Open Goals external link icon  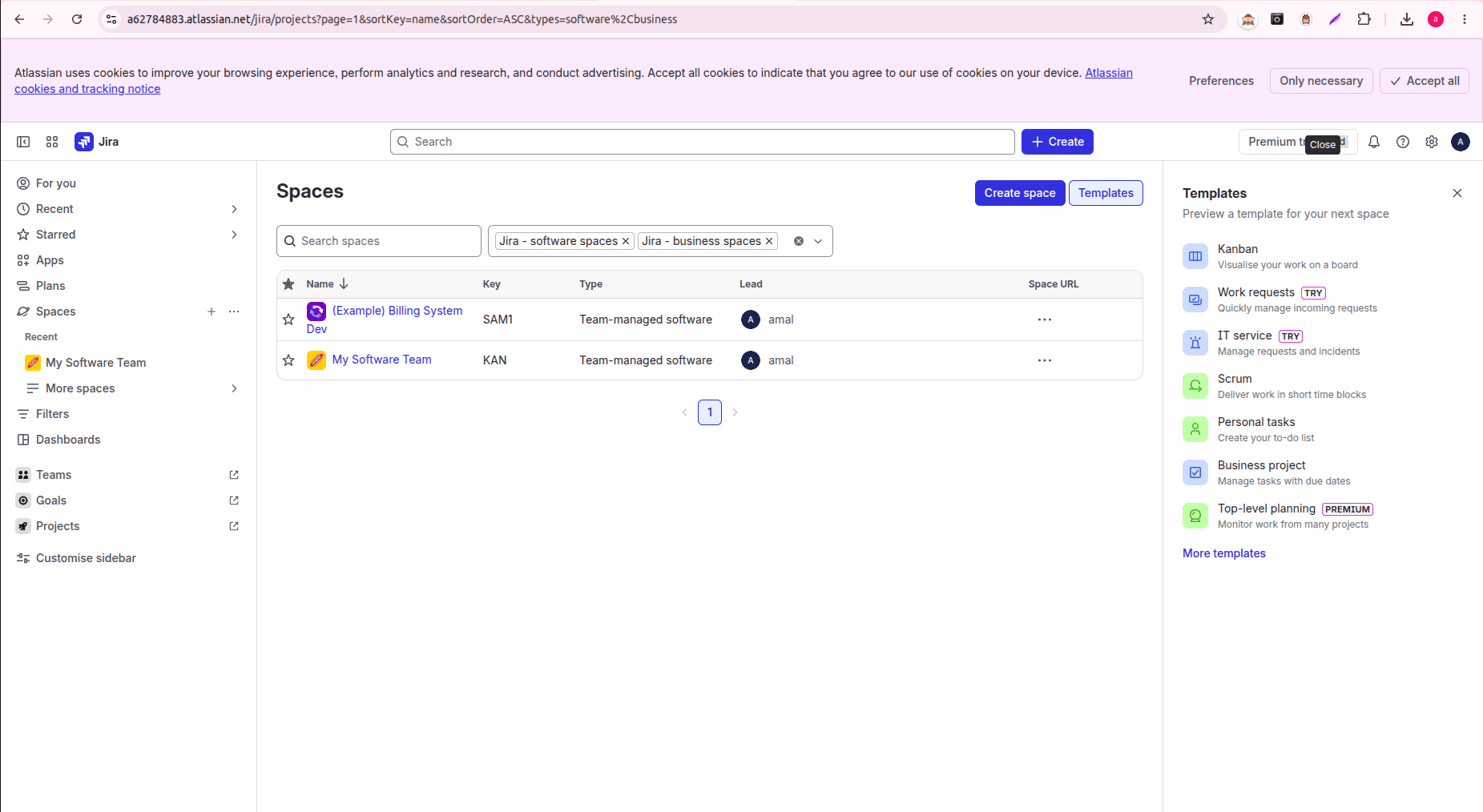coord(234,500)
